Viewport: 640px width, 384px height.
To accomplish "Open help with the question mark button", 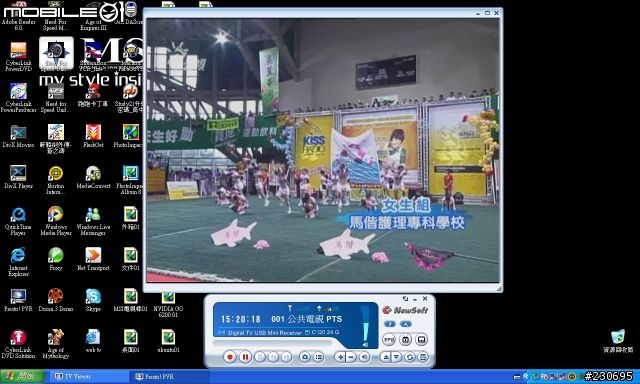I will click(390, 324).
